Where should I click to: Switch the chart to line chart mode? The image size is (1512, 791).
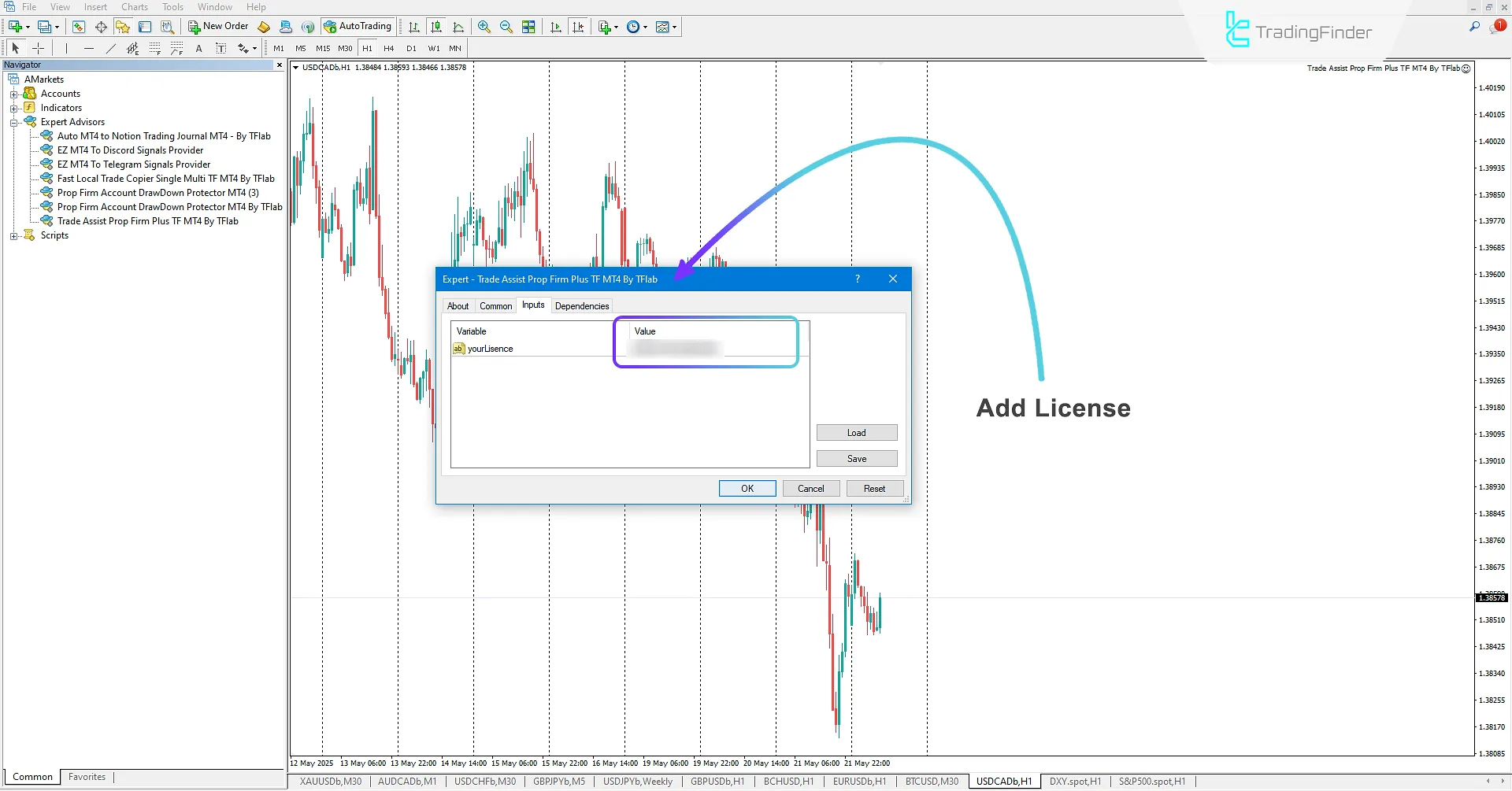[459, 26]
